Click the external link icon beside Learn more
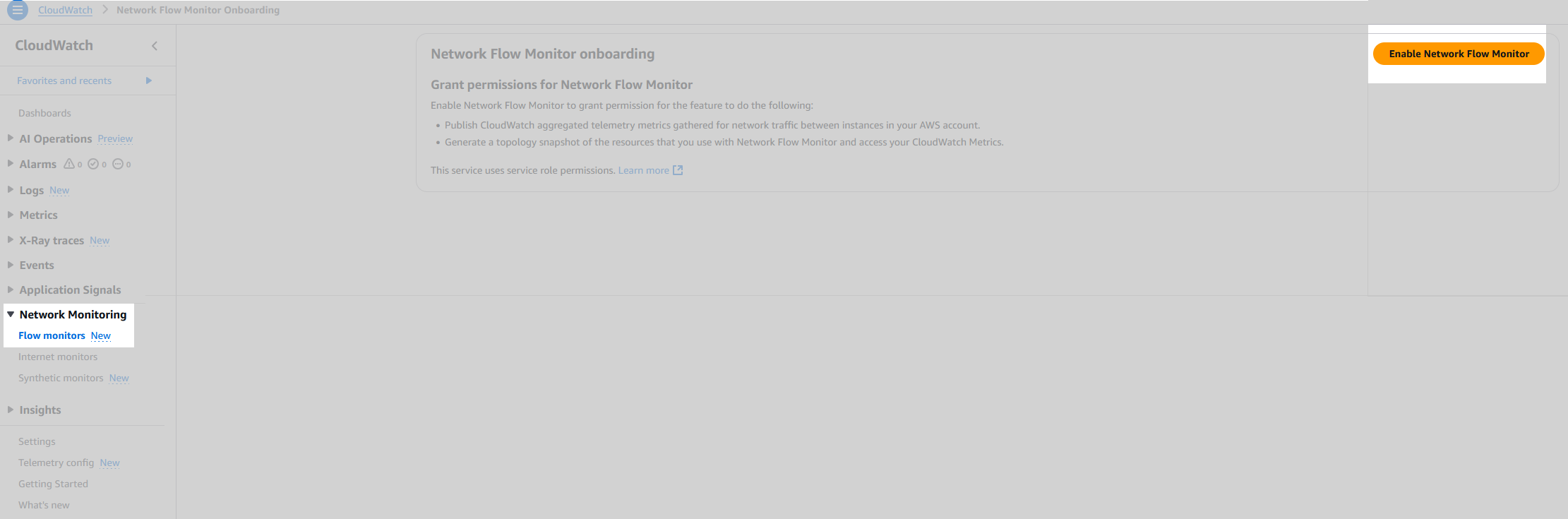Viewport: 1568px width, 519px height. point(678,170)
